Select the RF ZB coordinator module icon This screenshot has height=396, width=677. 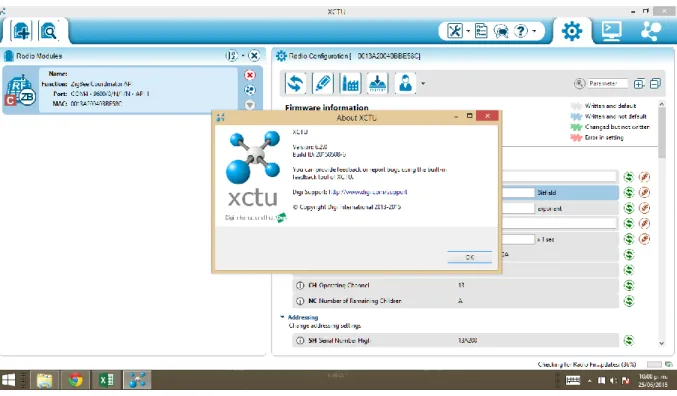click(x=20, y=90)
